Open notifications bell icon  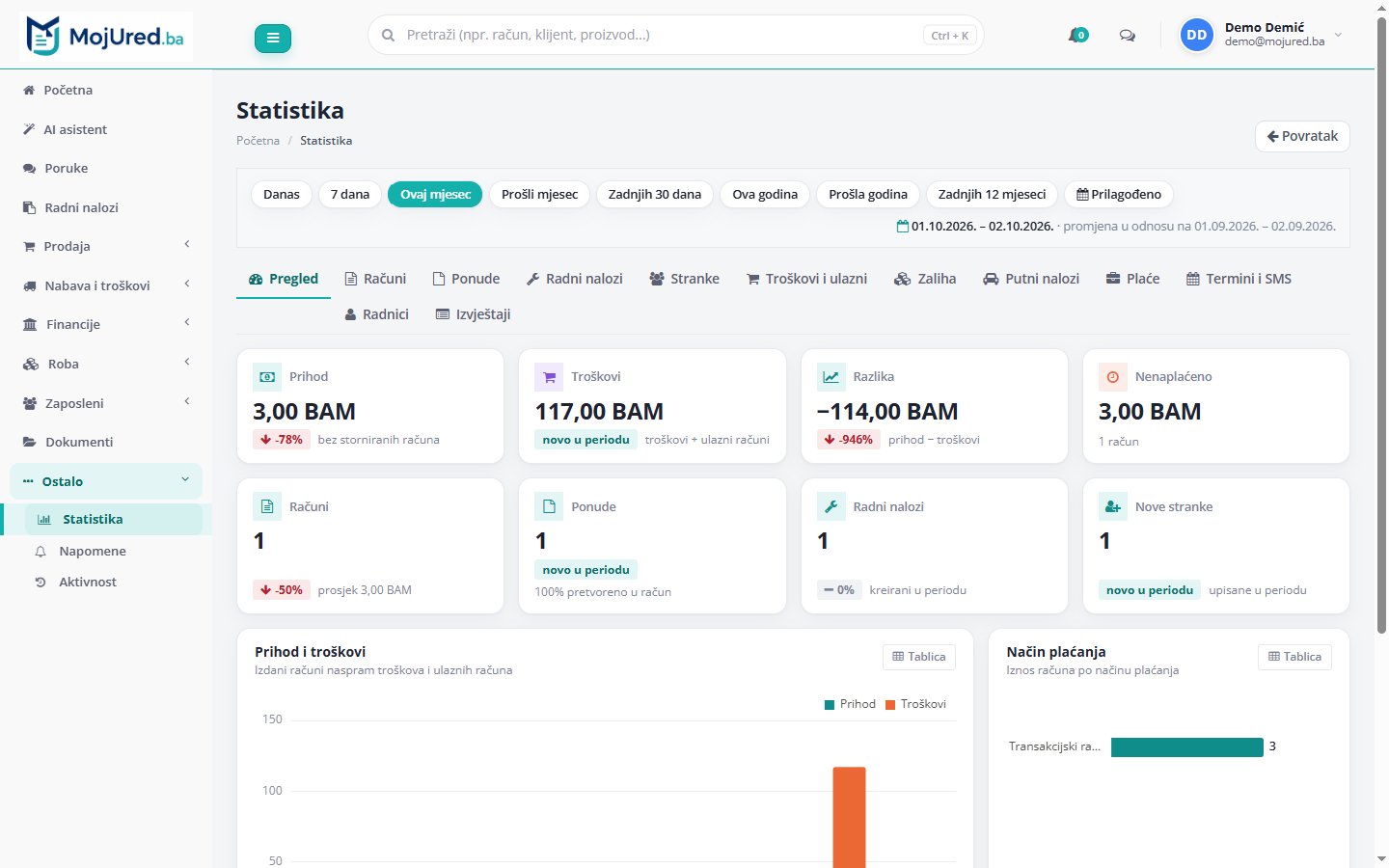tap(1077, 36)
